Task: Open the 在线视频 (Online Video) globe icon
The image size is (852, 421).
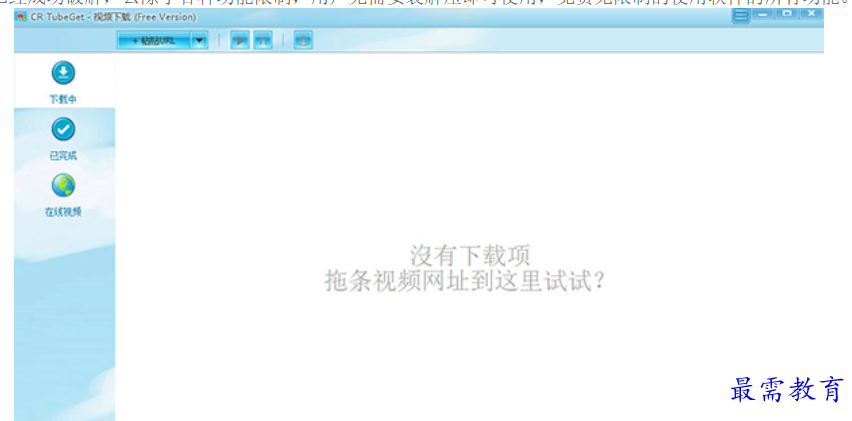Action: pos(63,186)
